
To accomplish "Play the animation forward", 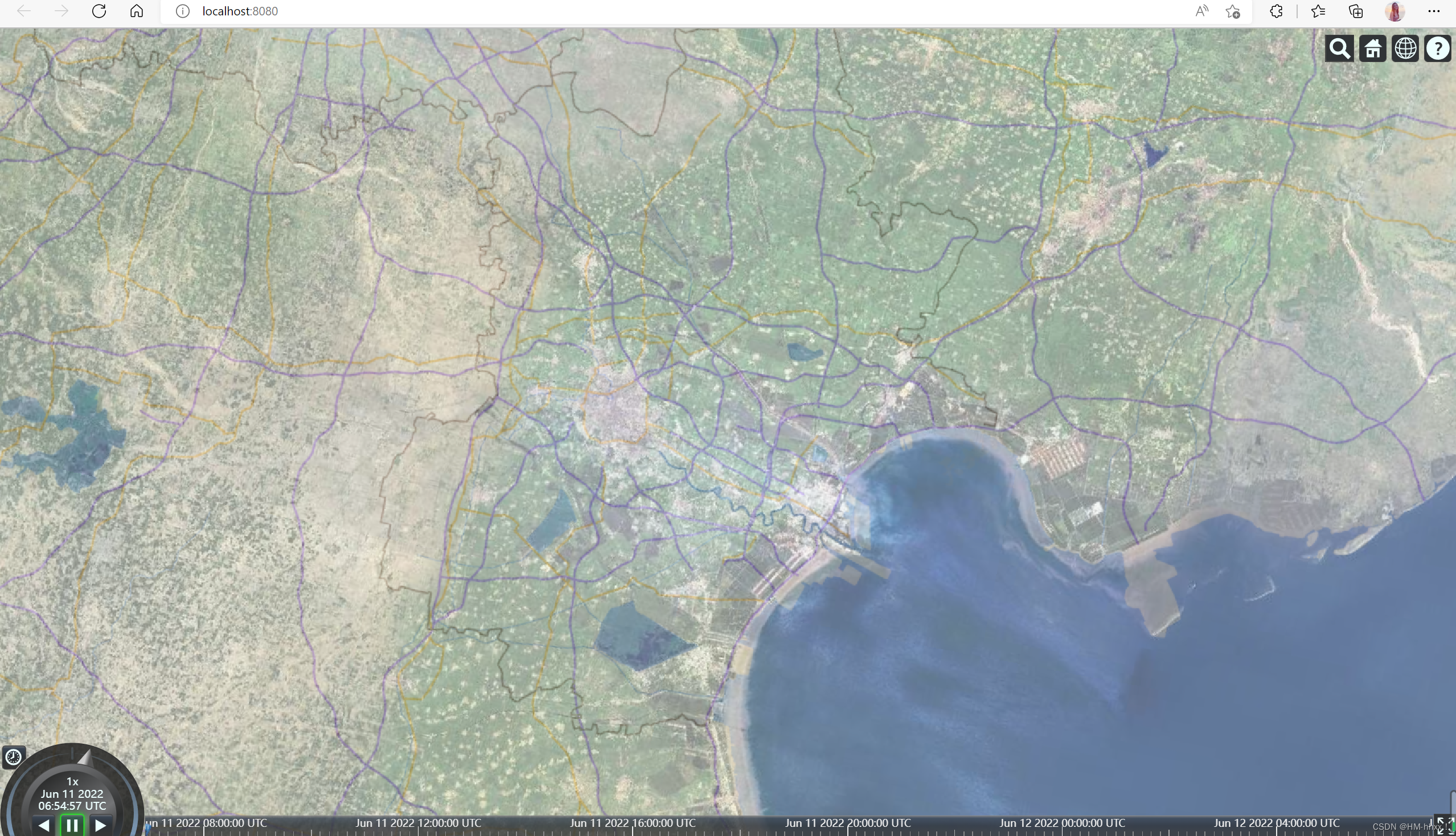I will 100,826.
